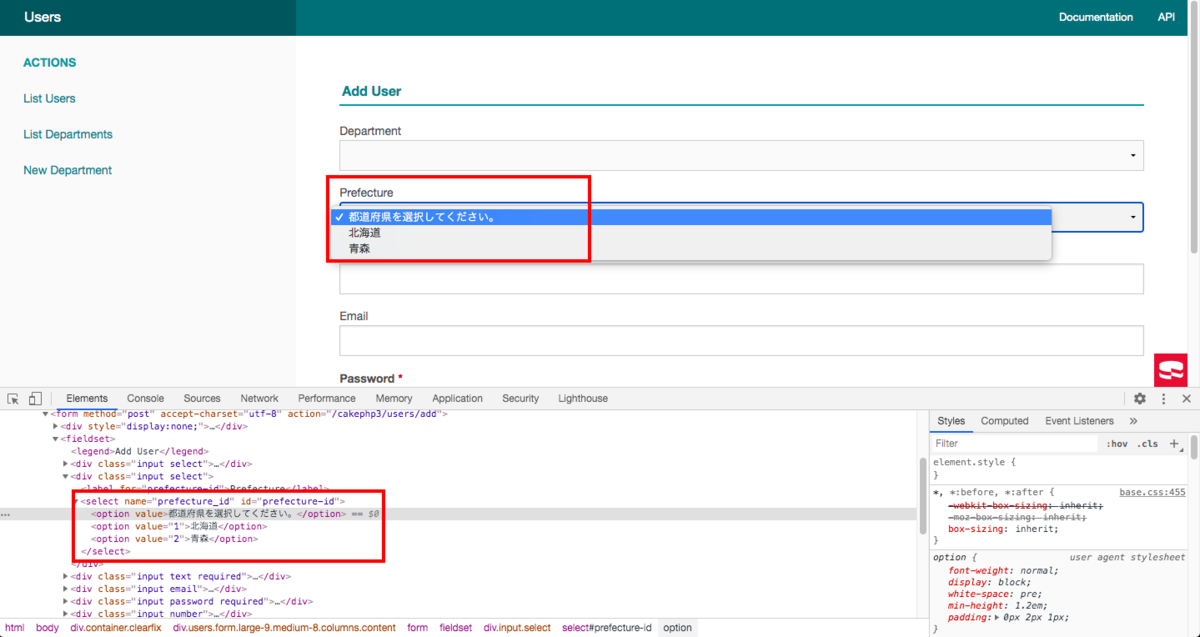
Task: Toggle the device toolbar icon
Action: click(x=35, y=398)
